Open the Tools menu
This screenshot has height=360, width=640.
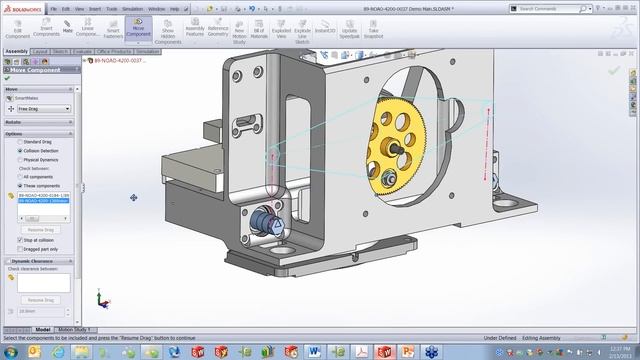coord(111,9)
